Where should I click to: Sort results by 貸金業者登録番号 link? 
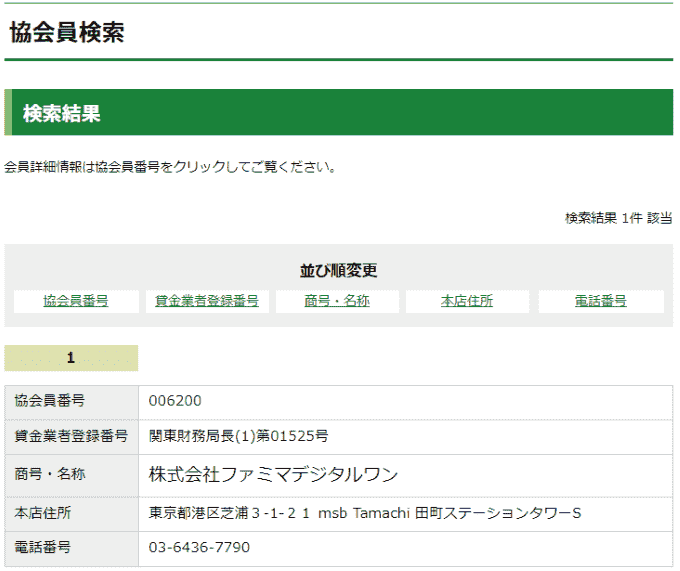point(207,301)
